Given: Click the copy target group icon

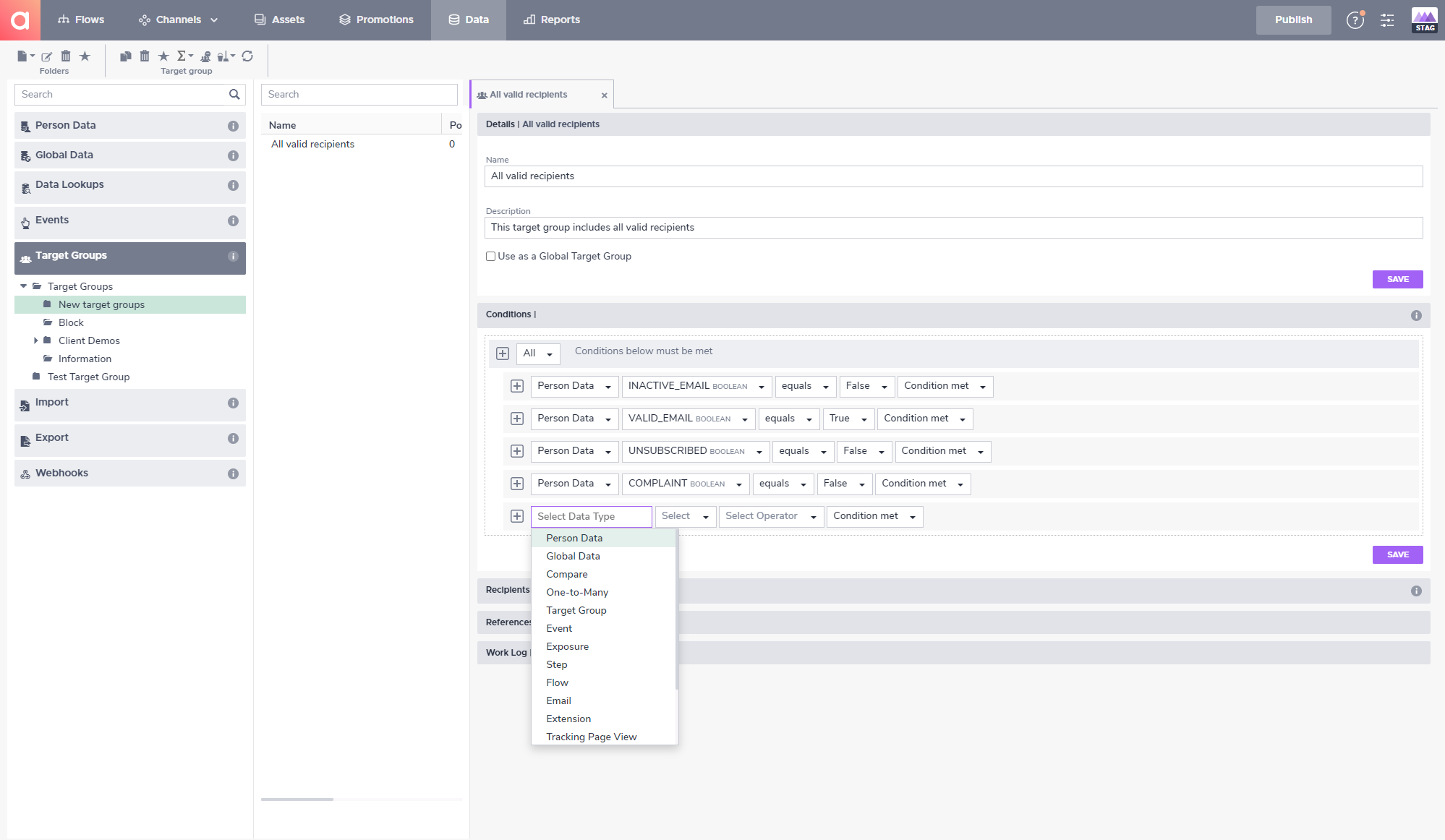Looking at the screenshot, I should (125, 56).
